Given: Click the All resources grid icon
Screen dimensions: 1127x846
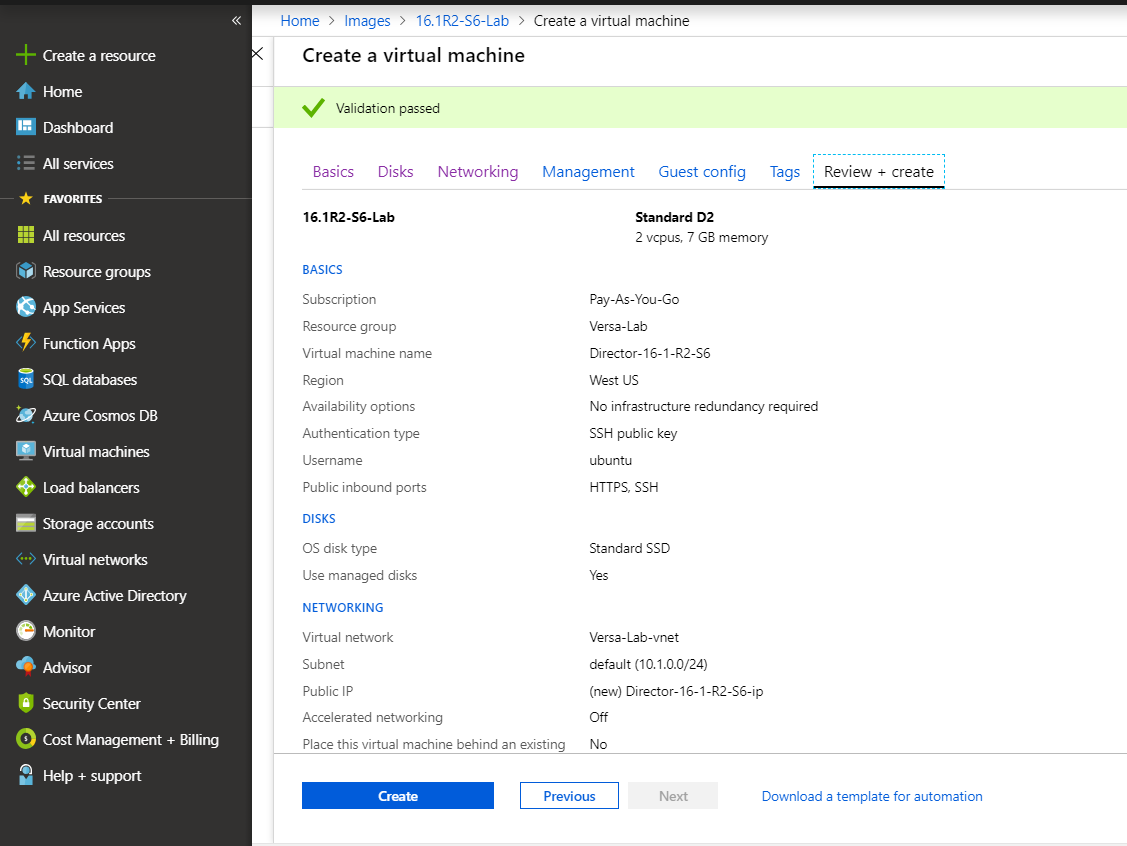Looking at the screenshot, I should pyautogui.click(x=26, y=235).
